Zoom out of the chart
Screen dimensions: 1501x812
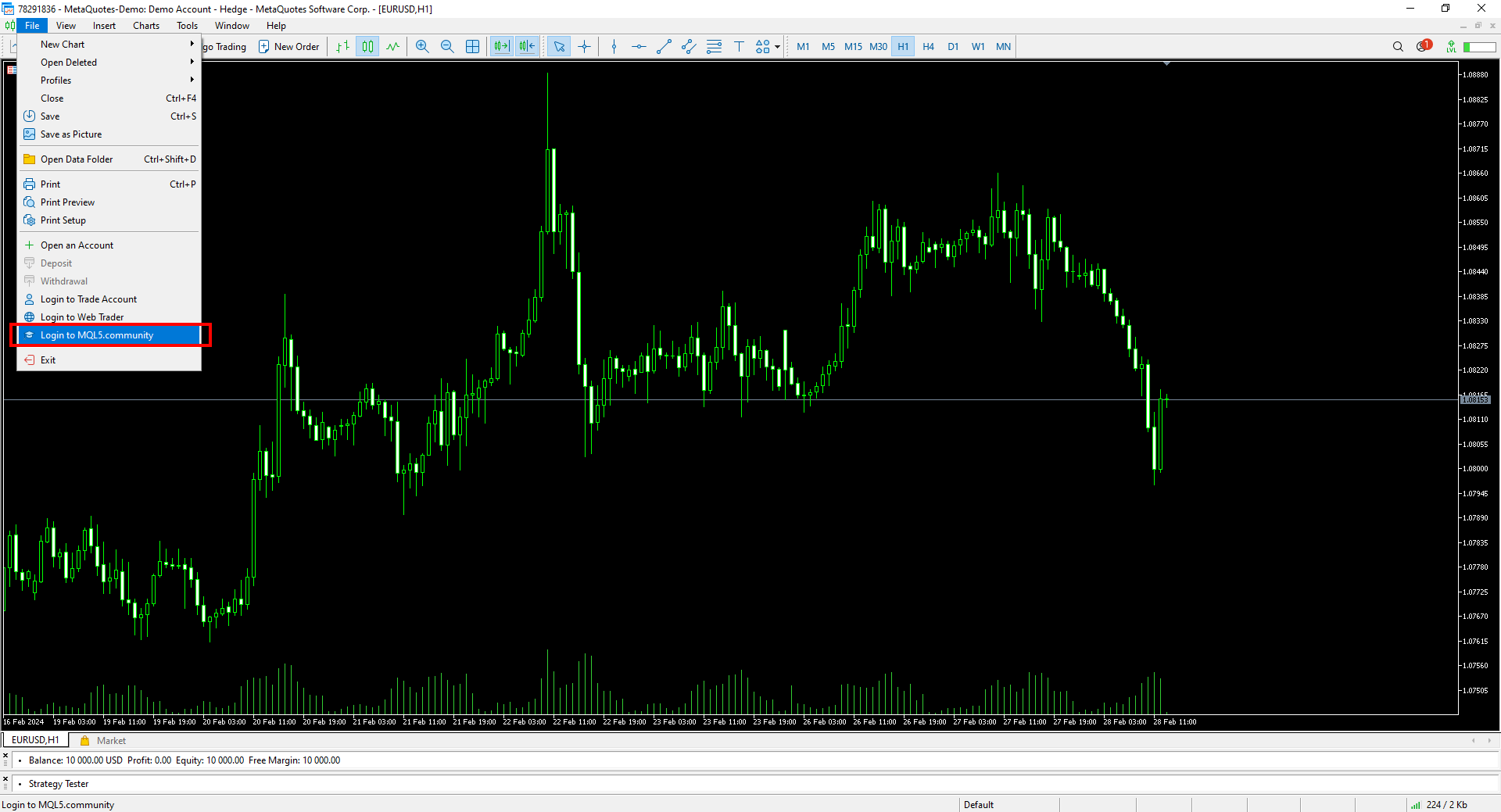tap(447, 47)
